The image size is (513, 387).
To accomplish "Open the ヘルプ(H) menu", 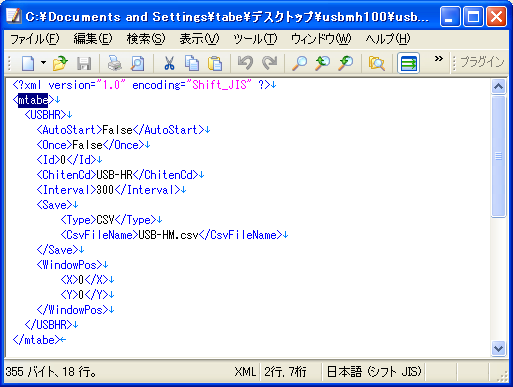I will [x=388, y=39].
